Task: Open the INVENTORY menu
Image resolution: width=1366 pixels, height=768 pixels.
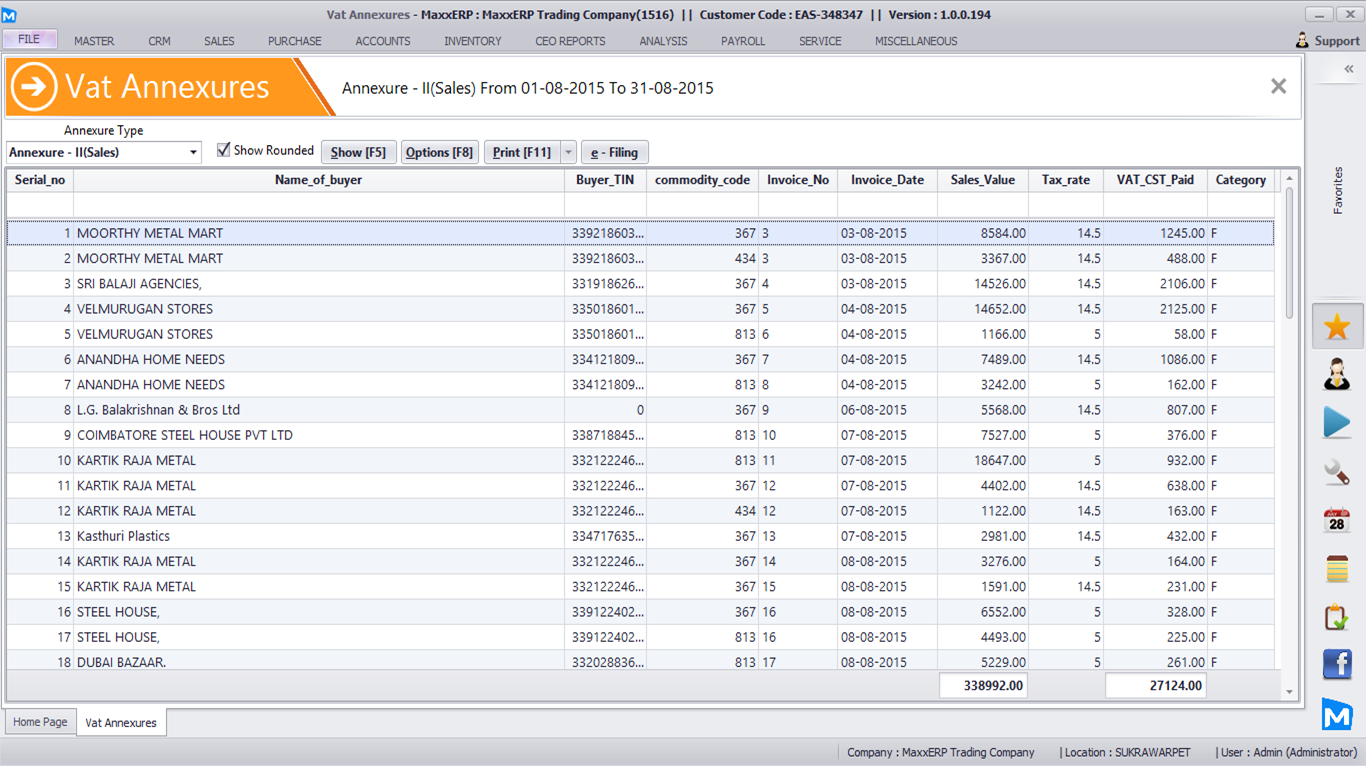Action: (473, 41)
